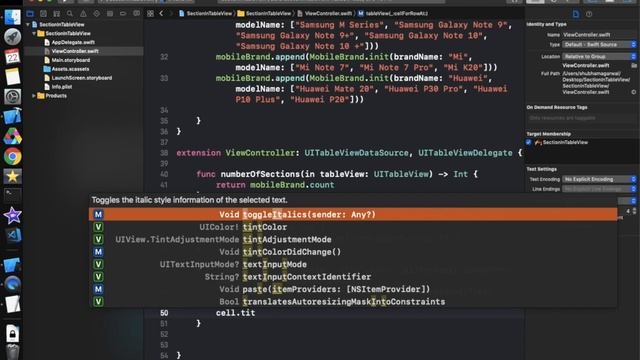Image resolution: width=640 pixels, height=360 pixels.
Task: Open Finder from the Dock
Action: pyautogui.click(x=12, y=17)
